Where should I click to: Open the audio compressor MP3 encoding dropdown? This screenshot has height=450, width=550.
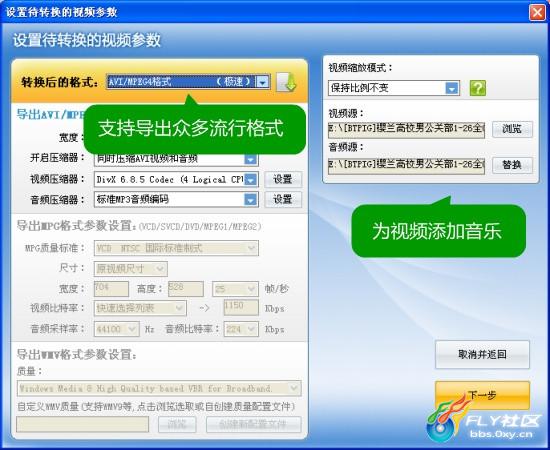[x=176, y=200]
